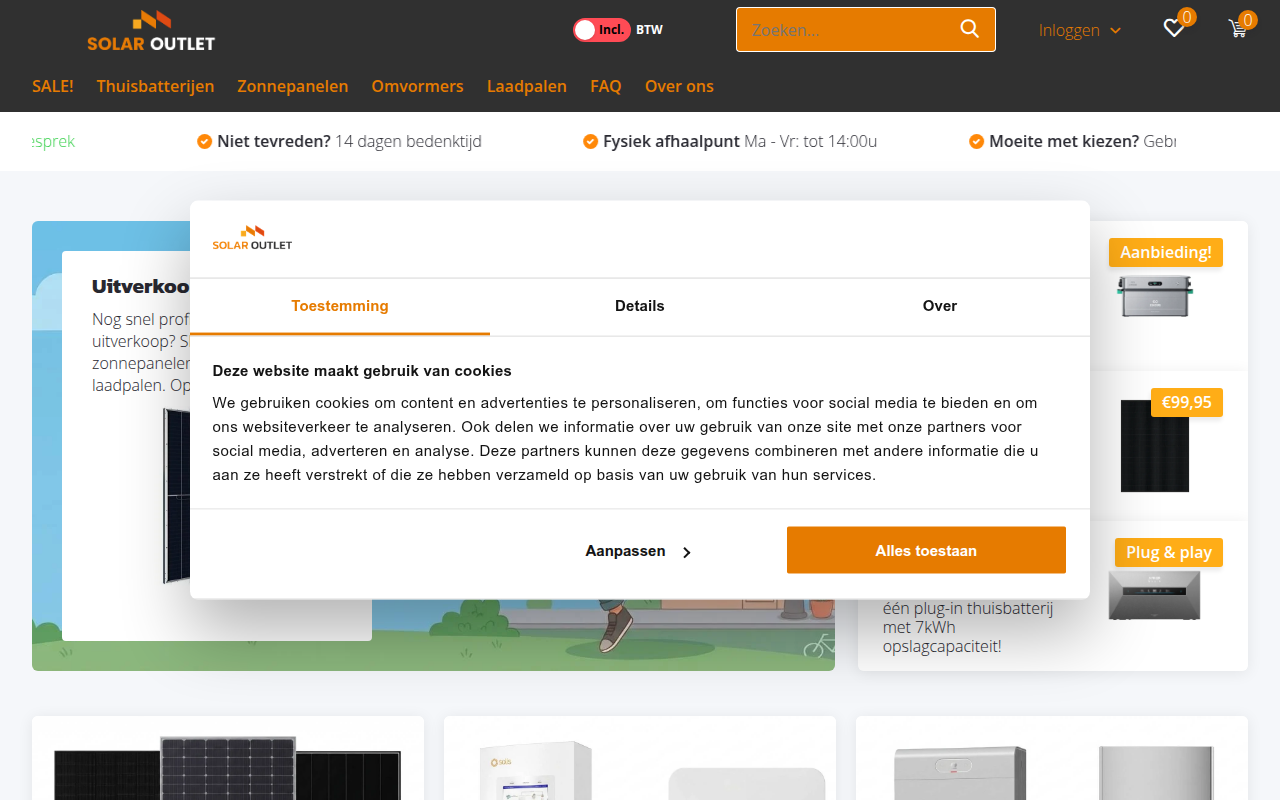Click the Plug & play badge
This screenshot has height=800, width=1280.
[x=1169, y=552]
